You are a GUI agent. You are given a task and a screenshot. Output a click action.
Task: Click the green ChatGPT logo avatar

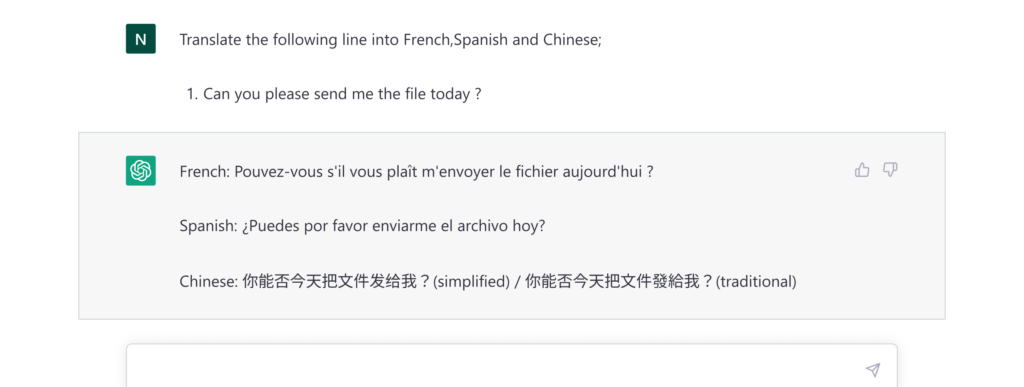tap(140, 171)
